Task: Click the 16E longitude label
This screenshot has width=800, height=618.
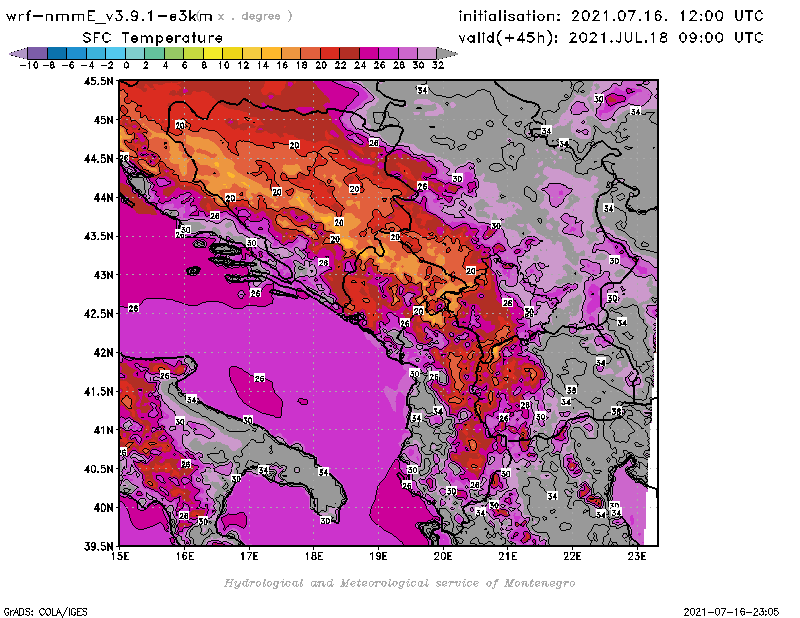Action: (185, 556)
